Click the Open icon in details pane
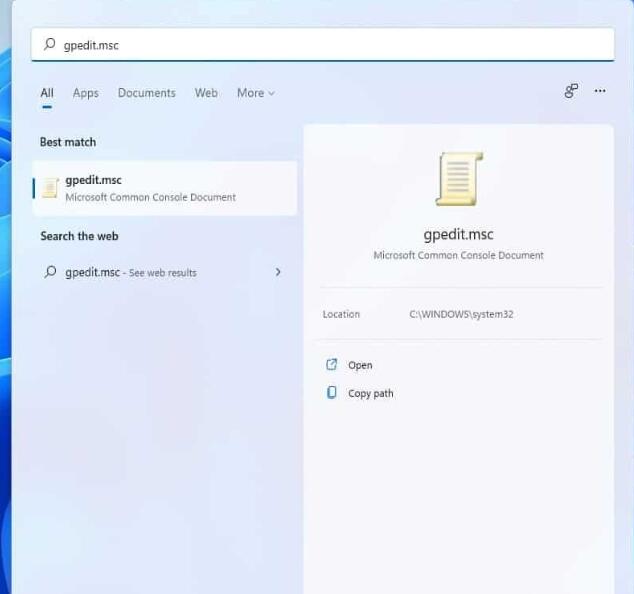634x594 pixels. pyautogui.click(x=332, y=364)
